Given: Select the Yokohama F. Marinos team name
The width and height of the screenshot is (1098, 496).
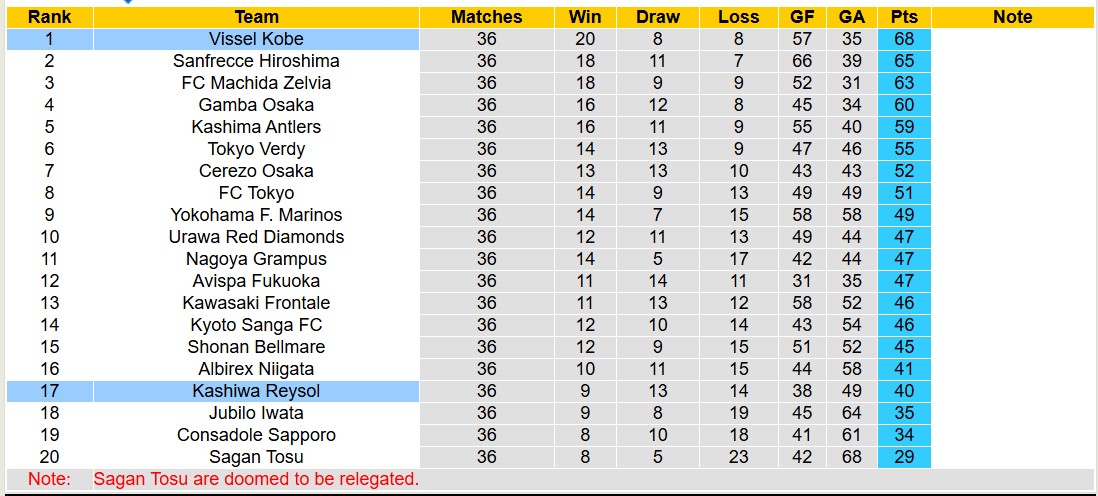Looking at the screenshot, I should point(256,215).
